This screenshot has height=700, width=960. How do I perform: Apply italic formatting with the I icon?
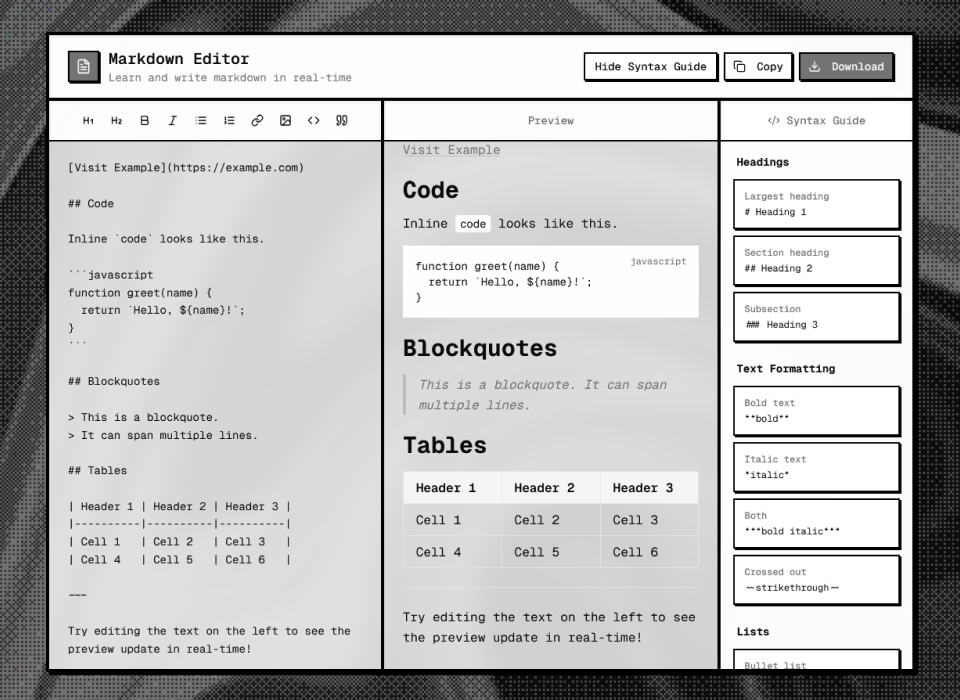[173, 121]
